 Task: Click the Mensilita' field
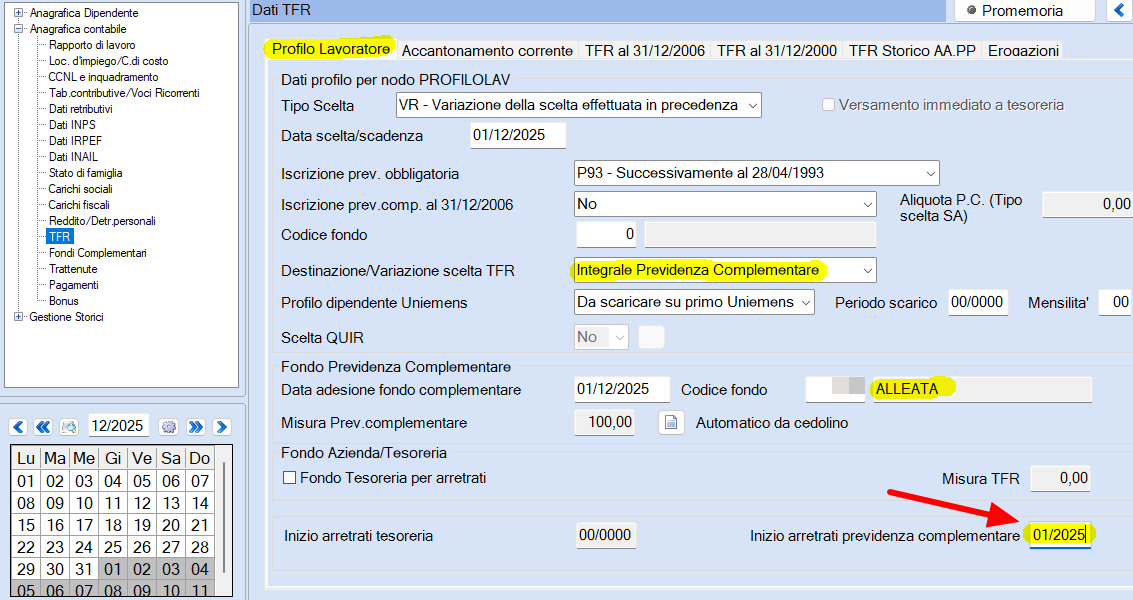(1115, 302)
